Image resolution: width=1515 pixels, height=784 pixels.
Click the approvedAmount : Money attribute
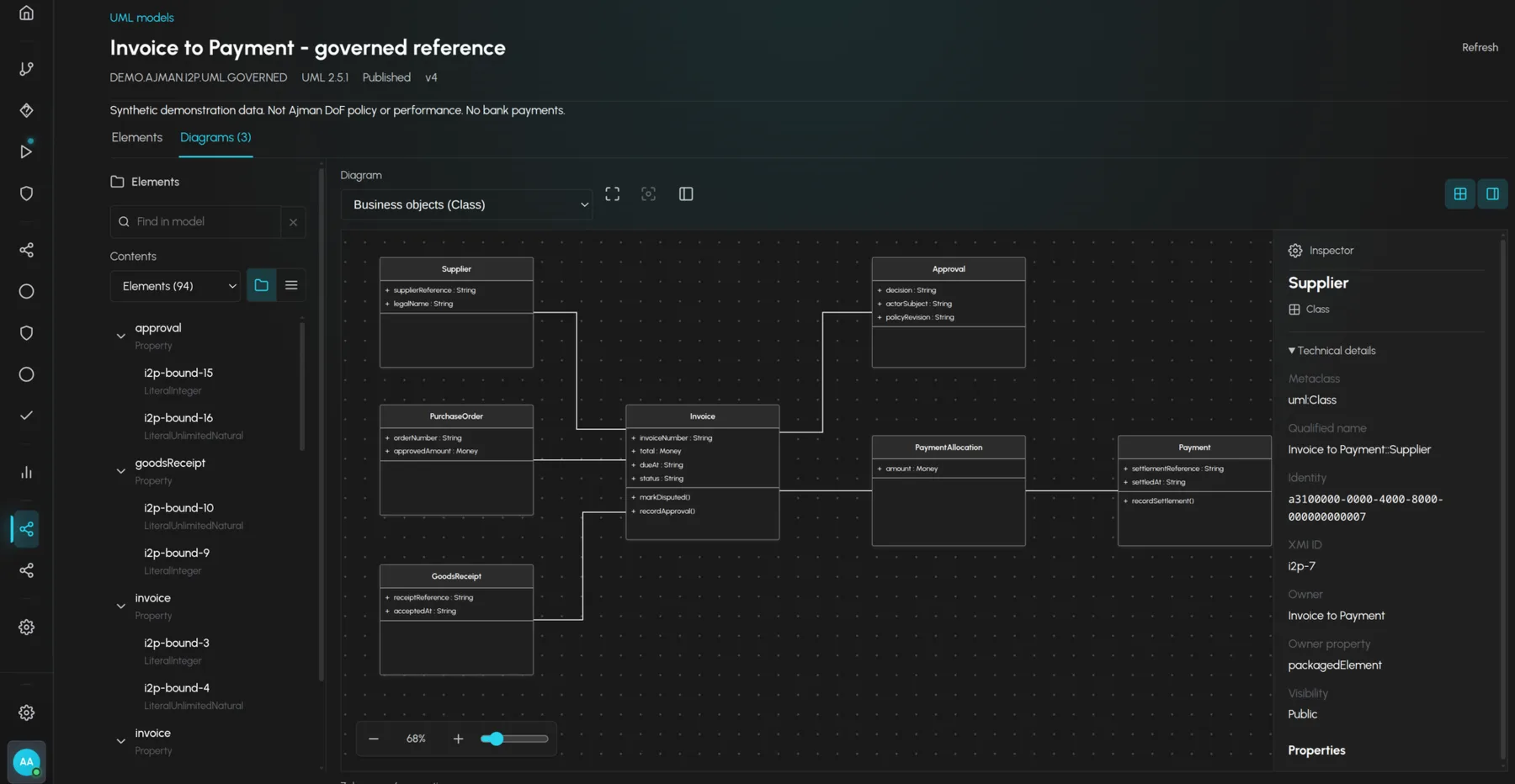(x=435, y=452)
